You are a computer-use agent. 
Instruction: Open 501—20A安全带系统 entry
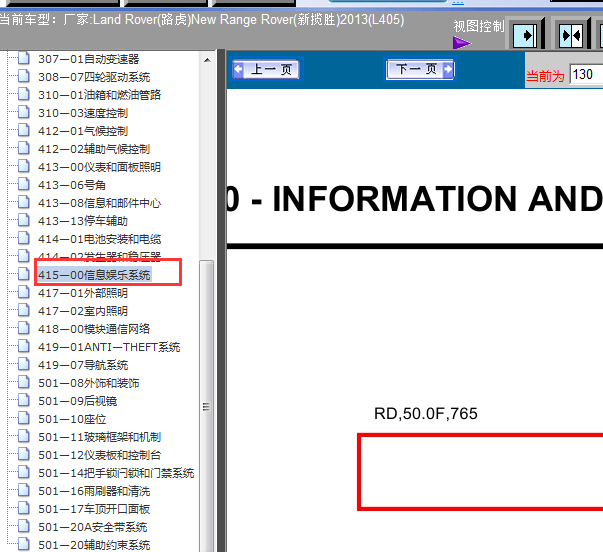point(92,527)
